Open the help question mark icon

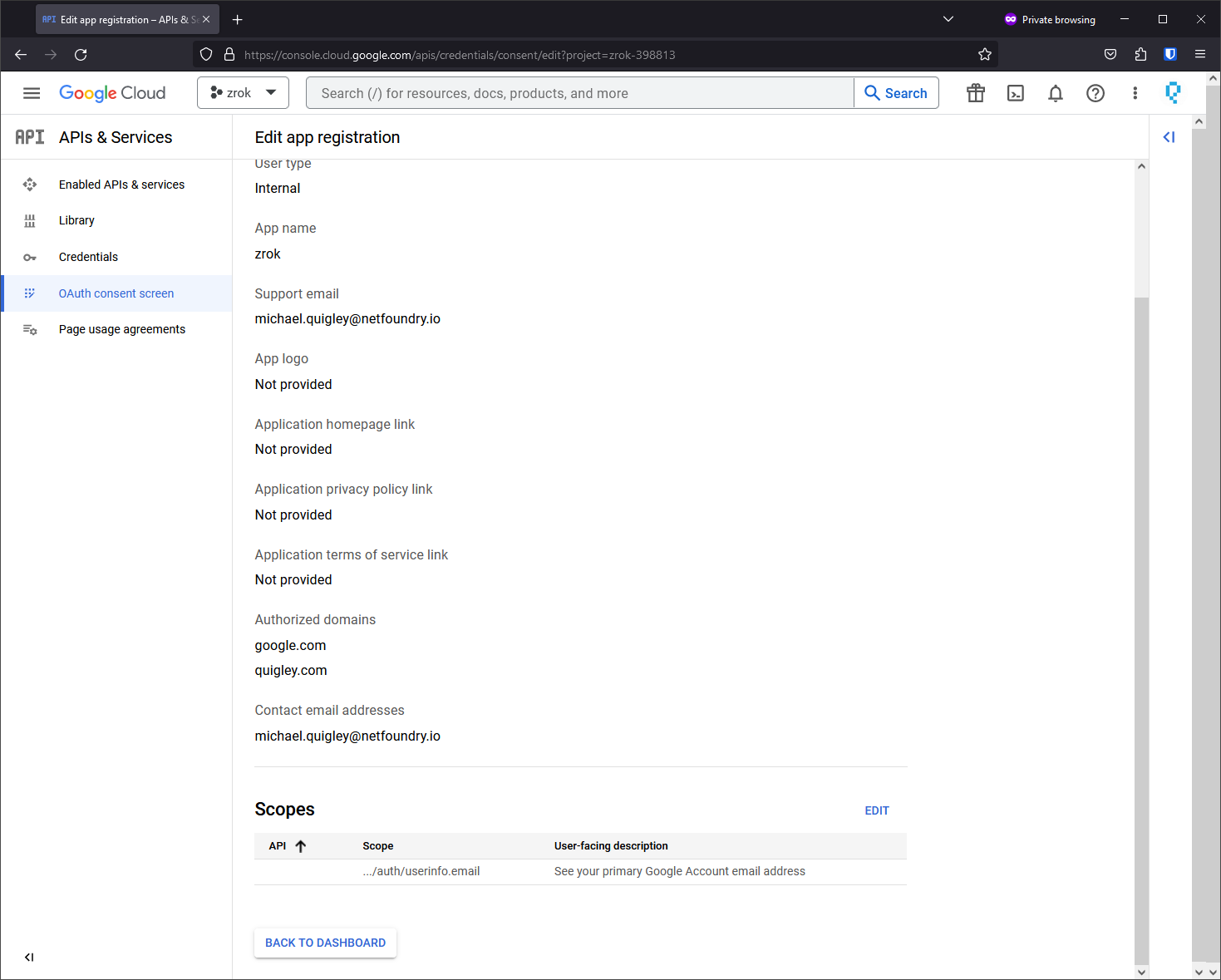(1095, 93)
